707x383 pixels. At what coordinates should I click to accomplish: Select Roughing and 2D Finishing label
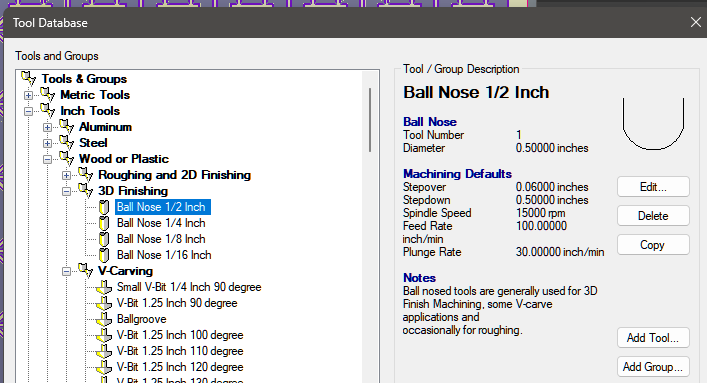point(174,175)
